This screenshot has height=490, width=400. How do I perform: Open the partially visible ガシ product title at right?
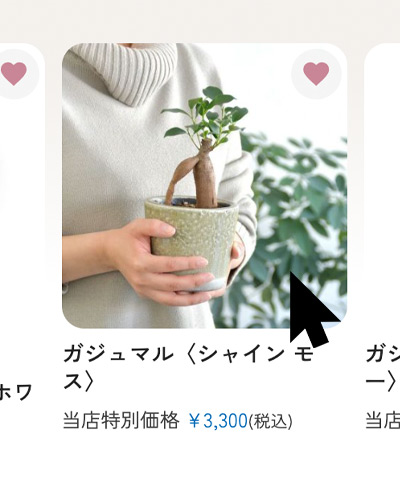click(383, 368)
